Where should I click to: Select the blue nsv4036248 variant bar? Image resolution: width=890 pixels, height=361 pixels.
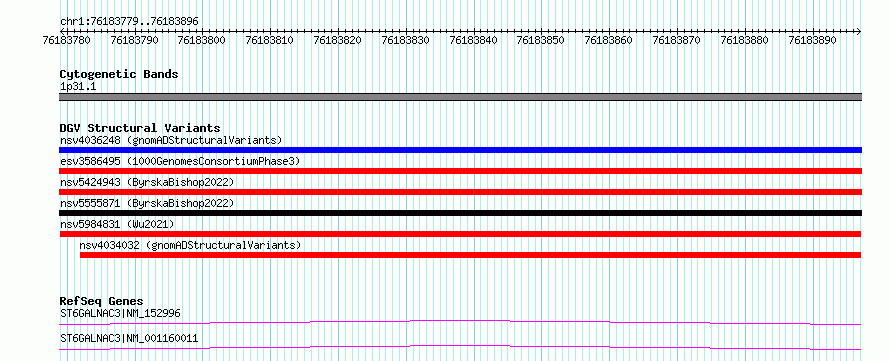click(x=460, y=150)
